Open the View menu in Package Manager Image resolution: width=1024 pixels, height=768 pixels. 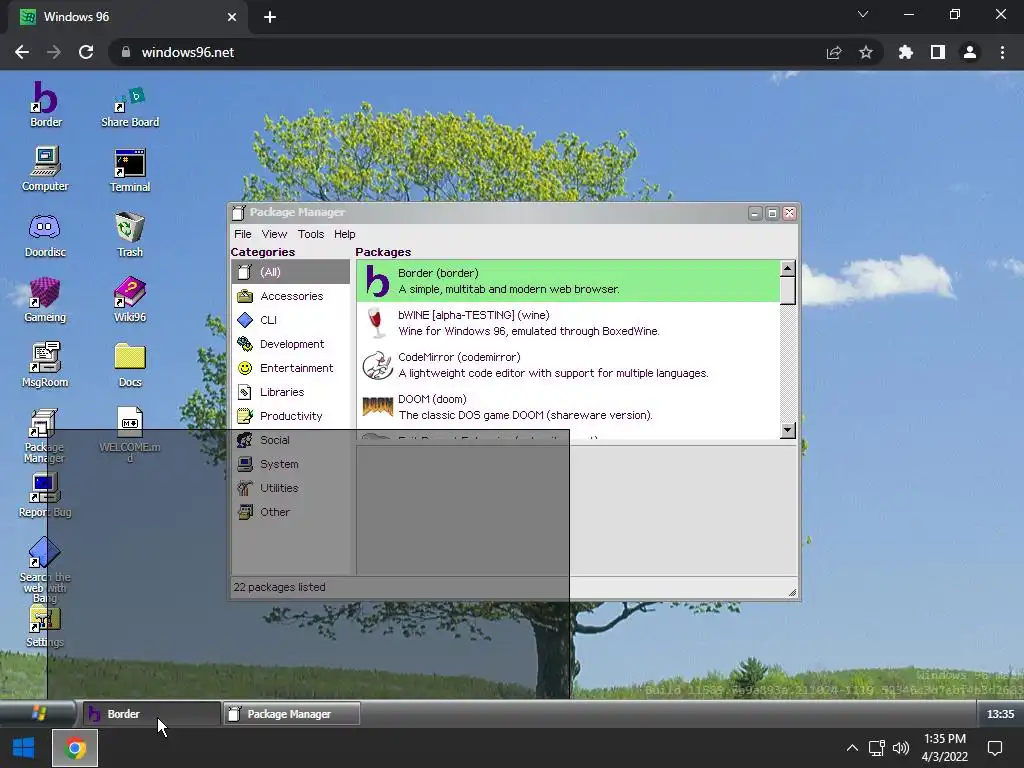pyautogui.click(x=274, y=234)
